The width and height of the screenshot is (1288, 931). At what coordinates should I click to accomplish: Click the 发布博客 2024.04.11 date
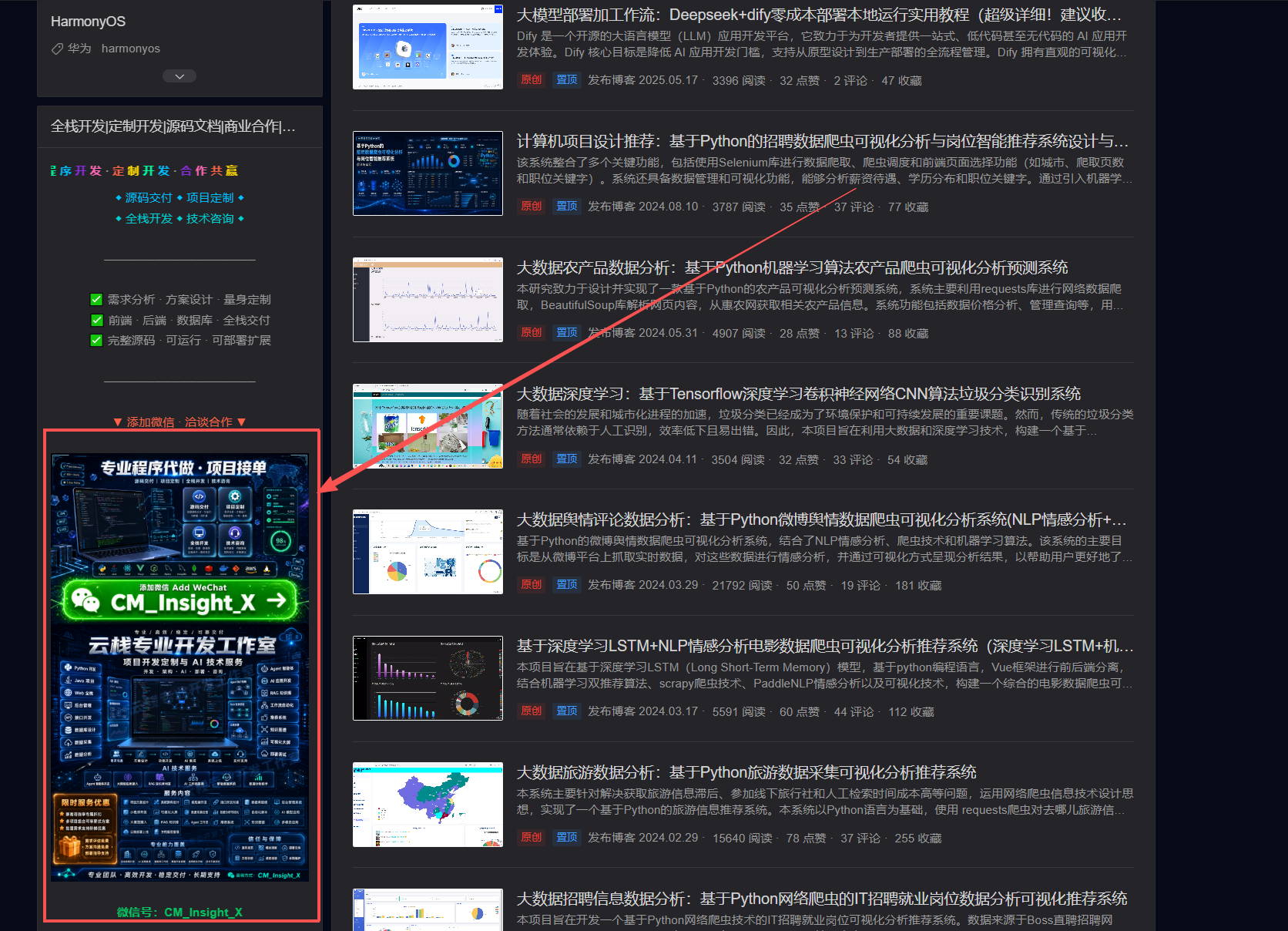[x=642, y=459]
